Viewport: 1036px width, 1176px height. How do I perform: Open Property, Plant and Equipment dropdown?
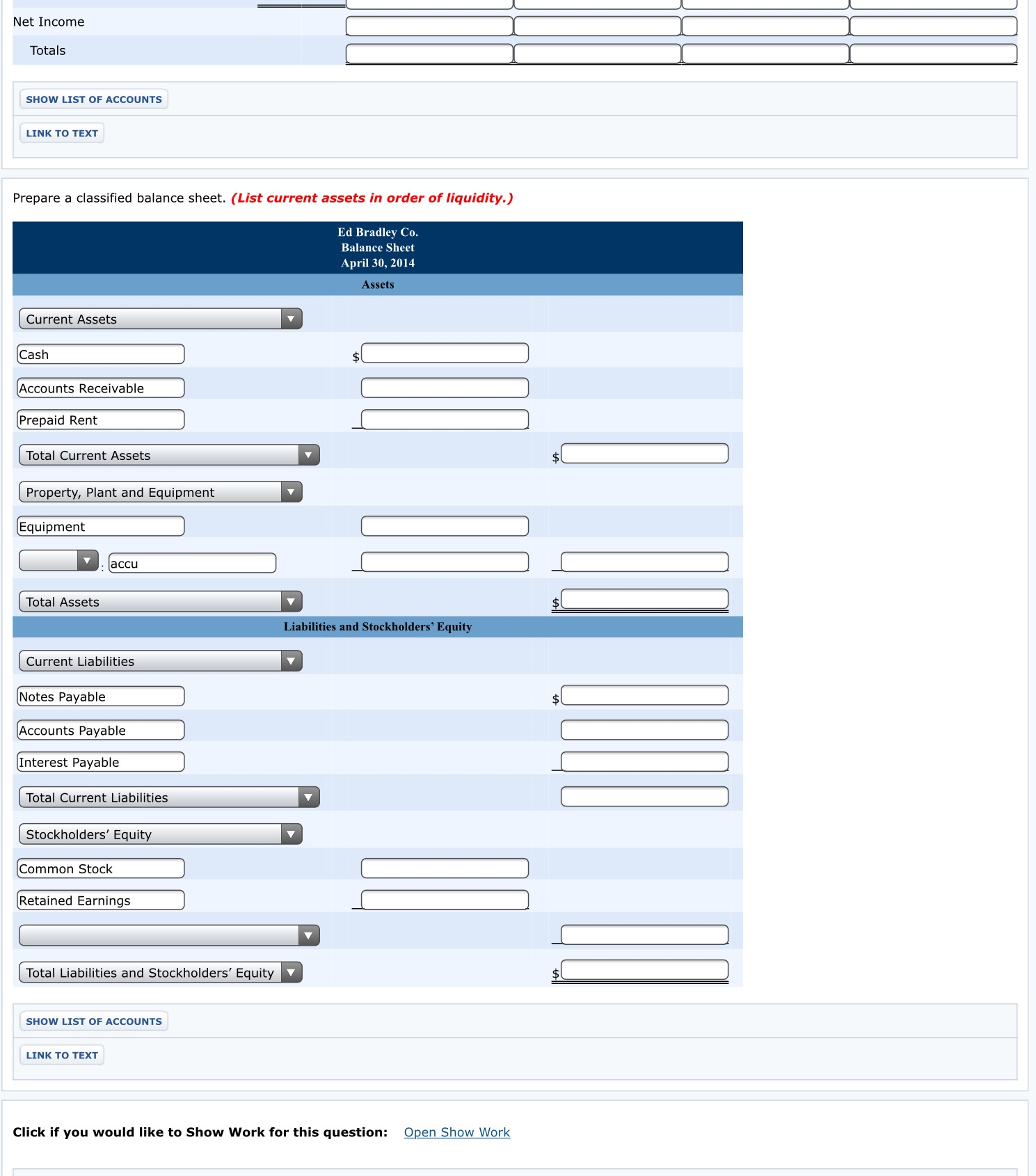161,492
